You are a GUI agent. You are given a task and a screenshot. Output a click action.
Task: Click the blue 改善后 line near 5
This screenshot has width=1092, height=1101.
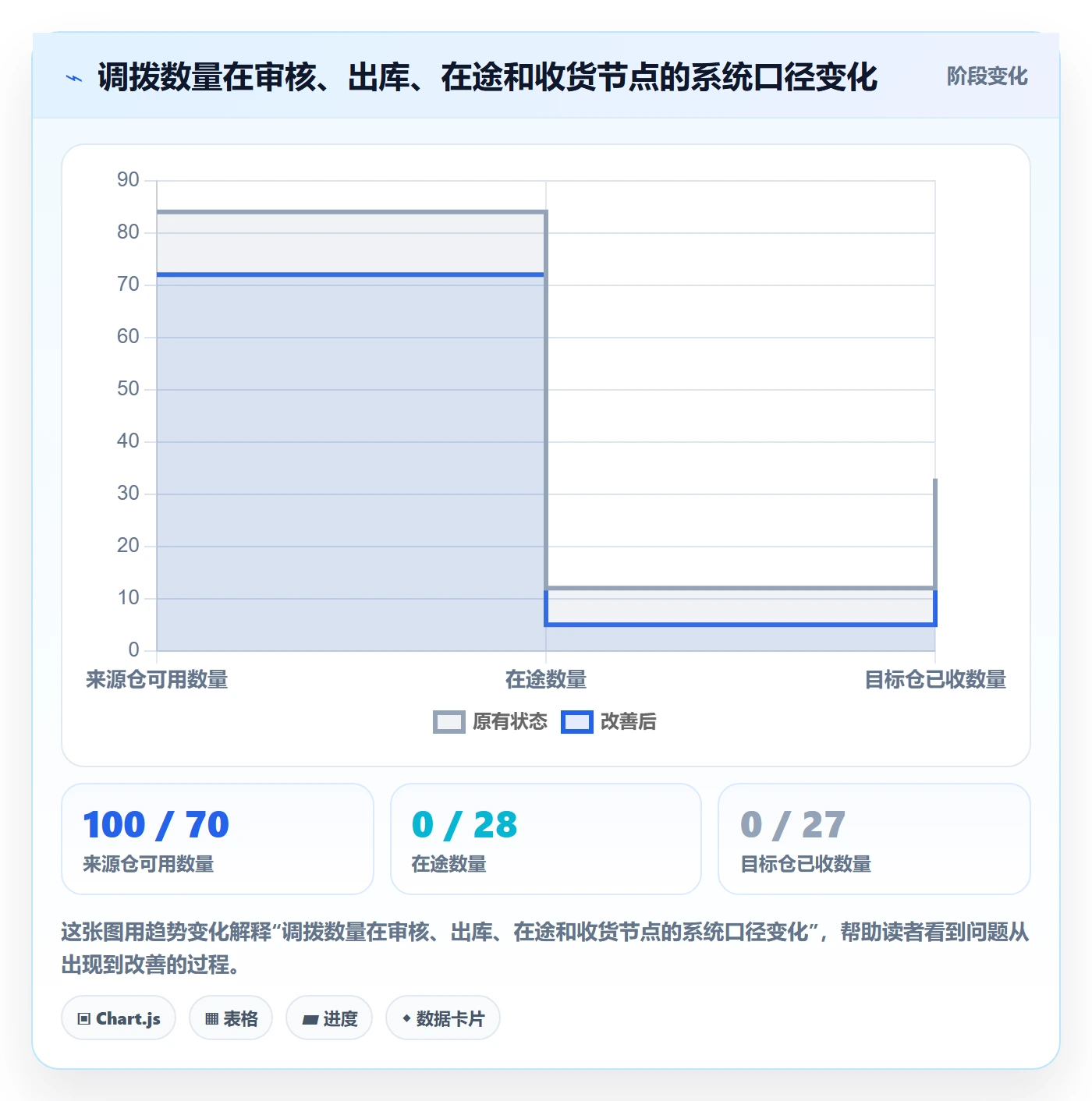tap(741, 624)
